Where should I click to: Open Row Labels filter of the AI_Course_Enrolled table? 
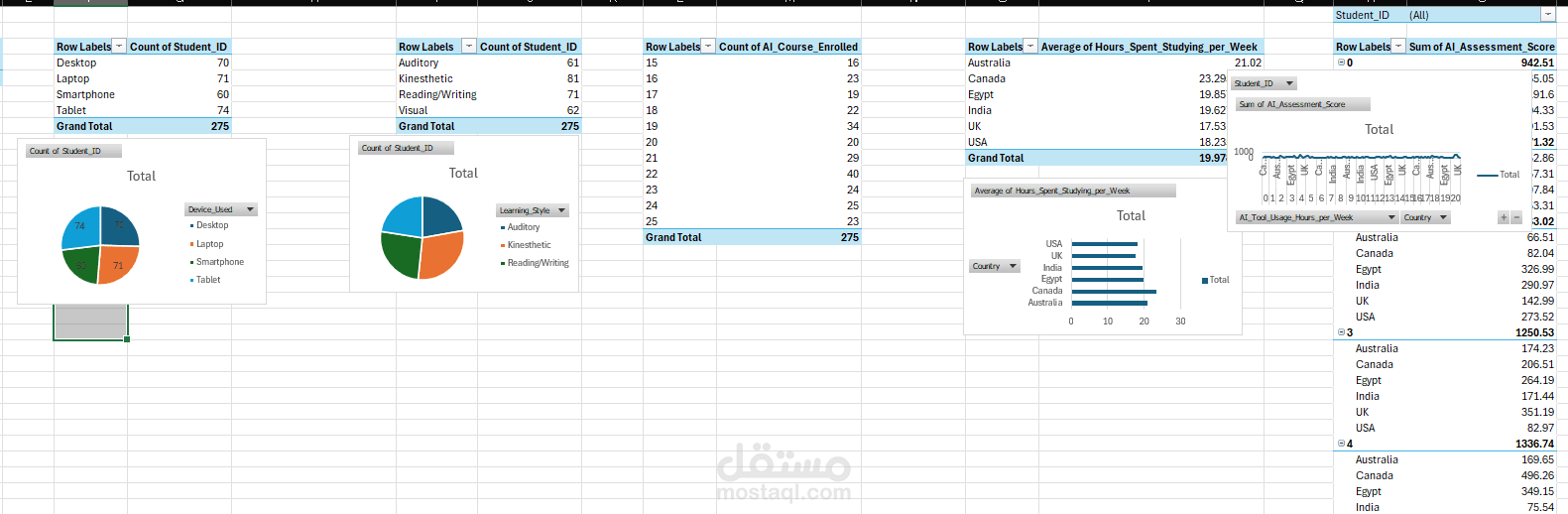click(x=708, y=47)
